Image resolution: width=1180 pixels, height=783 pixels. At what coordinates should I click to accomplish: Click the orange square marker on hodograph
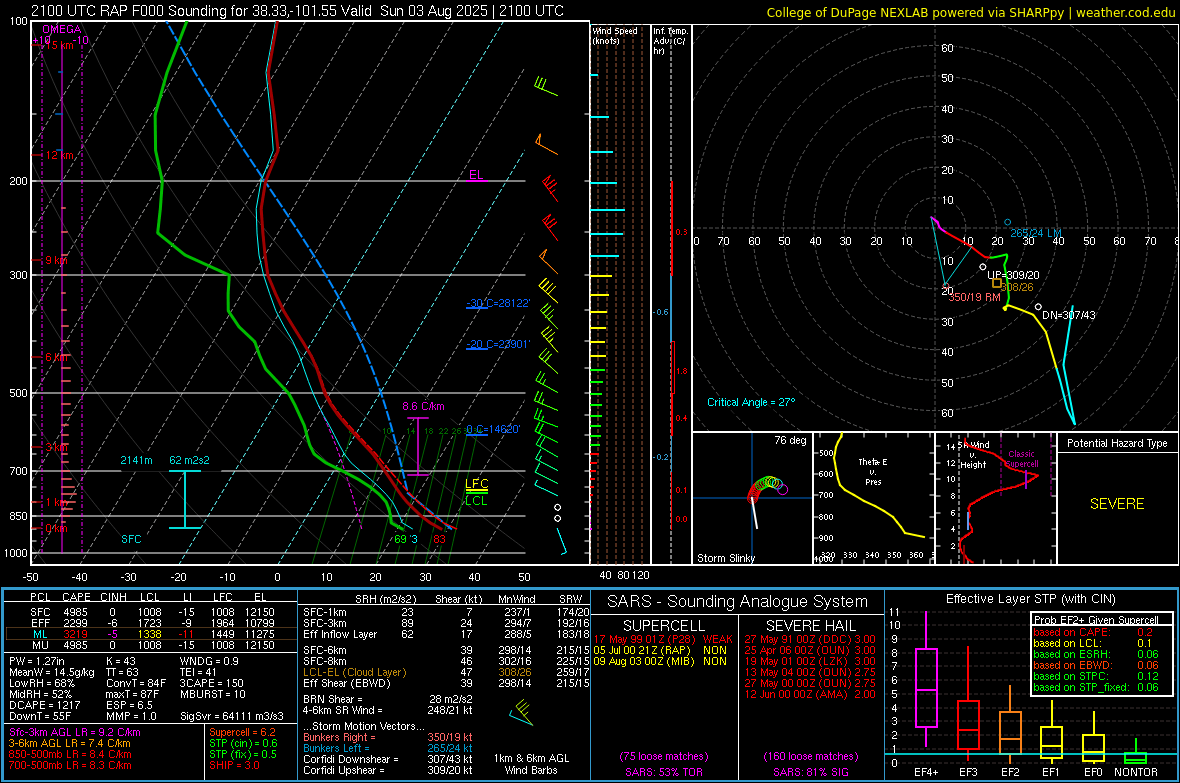tap(997, 283)
